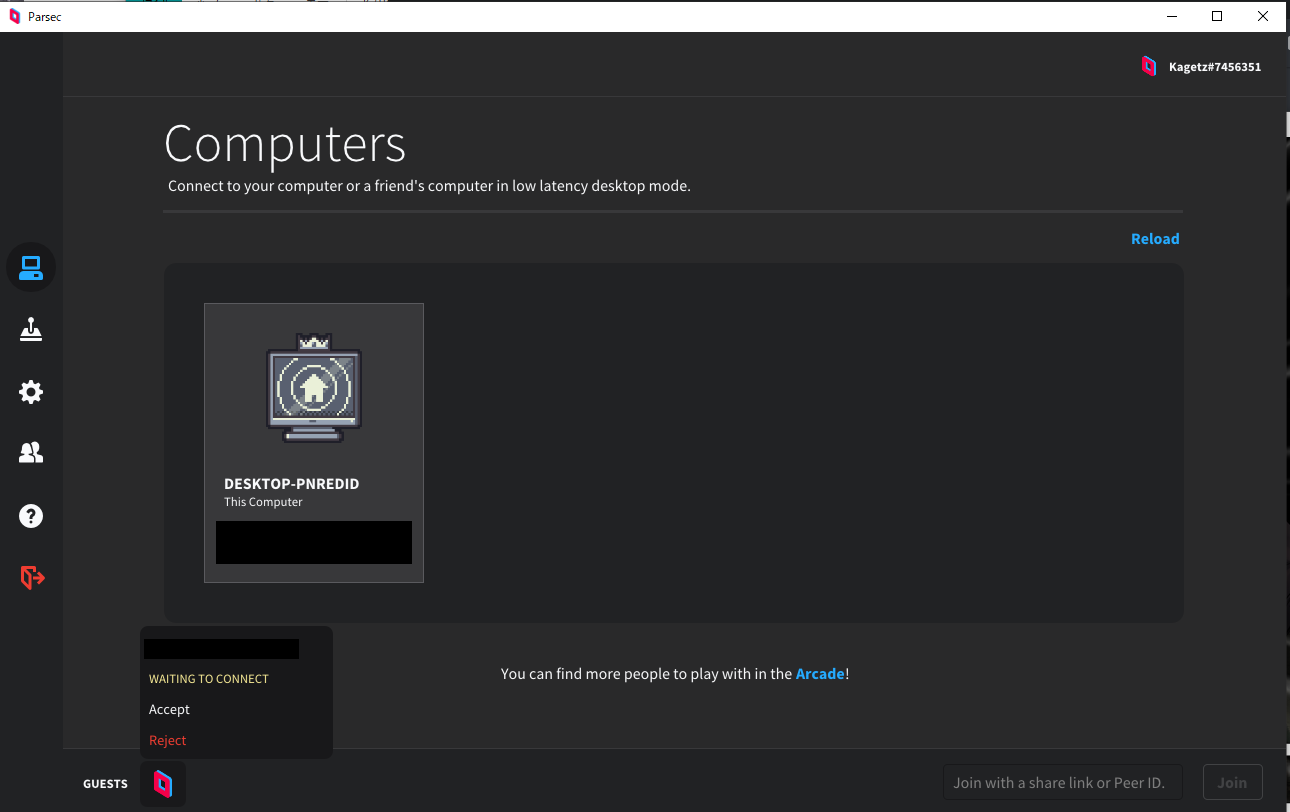
Task: Click the Reload link
Action: coord(1155,239)
